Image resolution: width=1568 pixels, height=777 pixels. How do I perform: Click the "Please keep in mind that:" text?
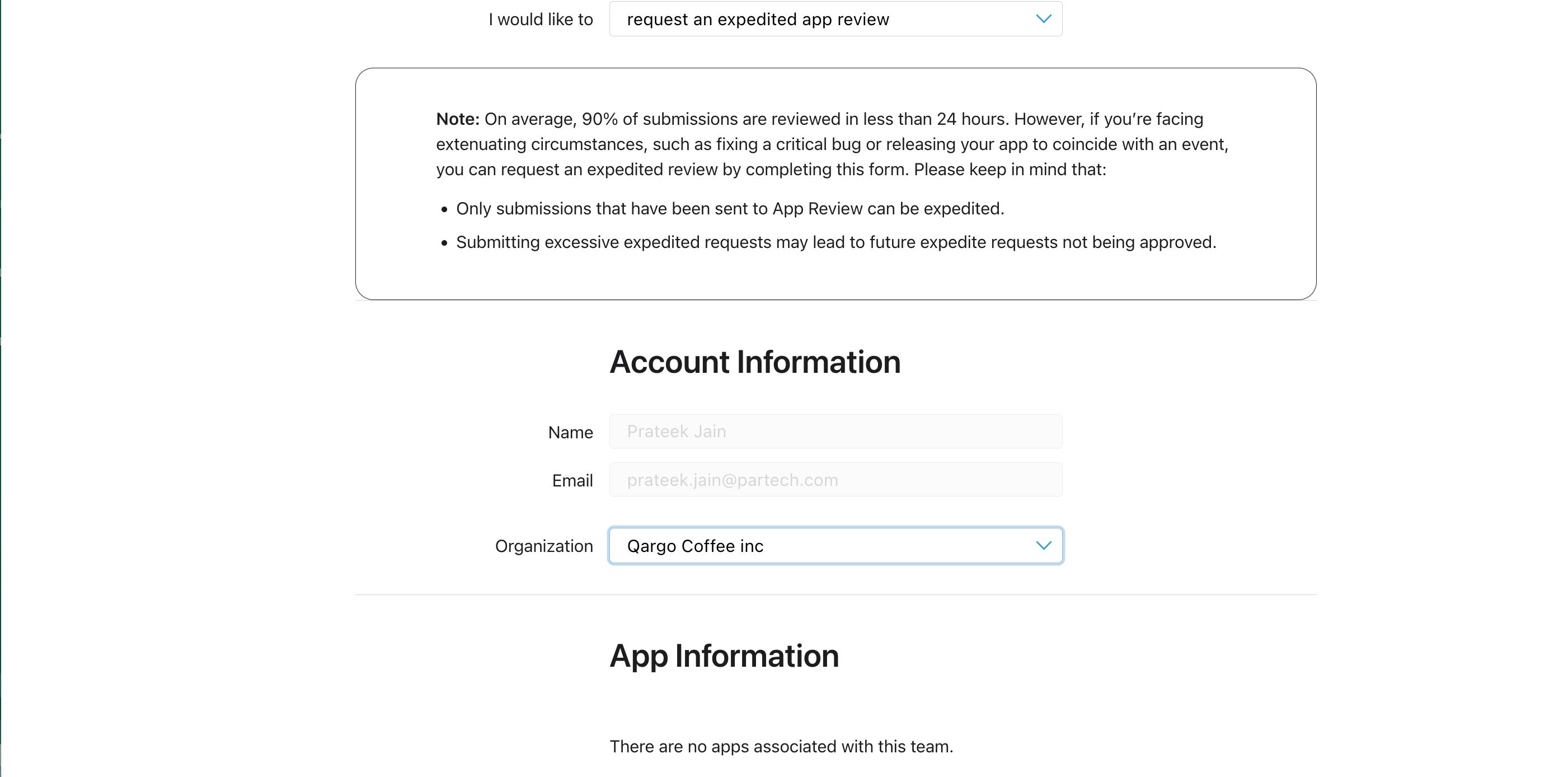[1009, 169]
